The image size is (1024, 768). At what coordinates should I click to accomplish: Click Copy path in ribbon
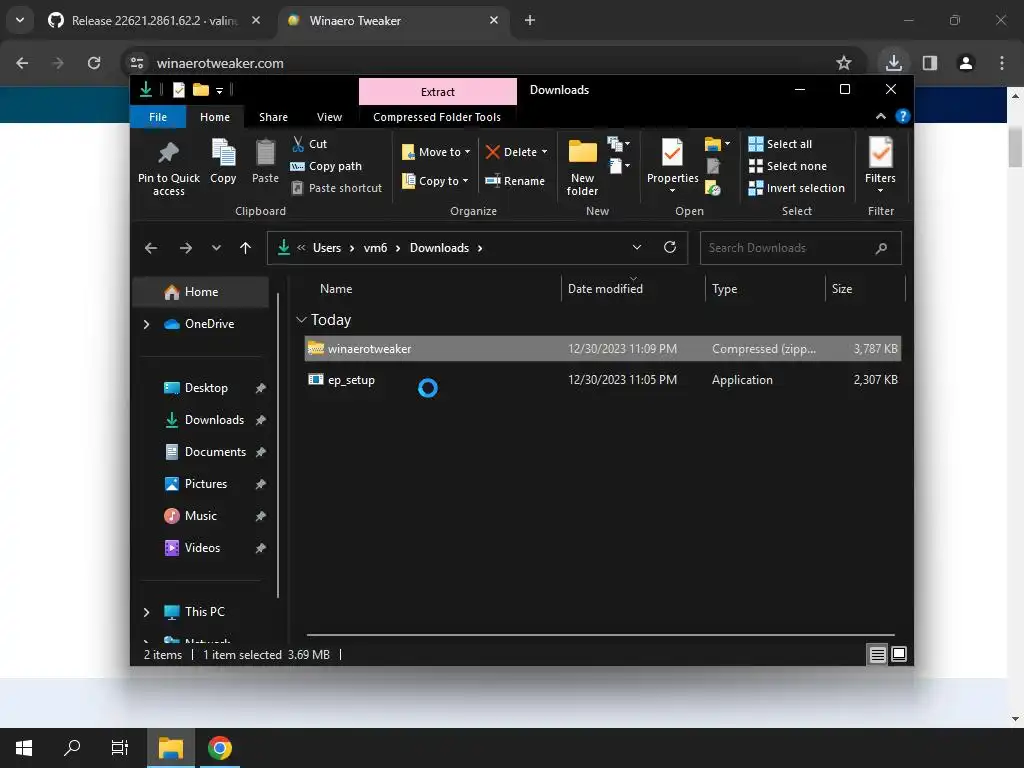tap(326, 166)
